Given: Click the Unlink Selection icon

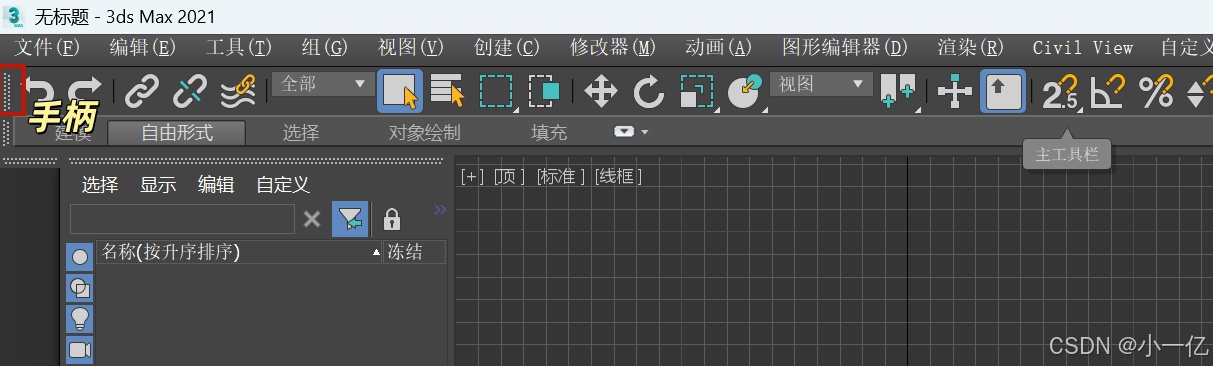Looking at the screenshot, I should click(189, 92).
